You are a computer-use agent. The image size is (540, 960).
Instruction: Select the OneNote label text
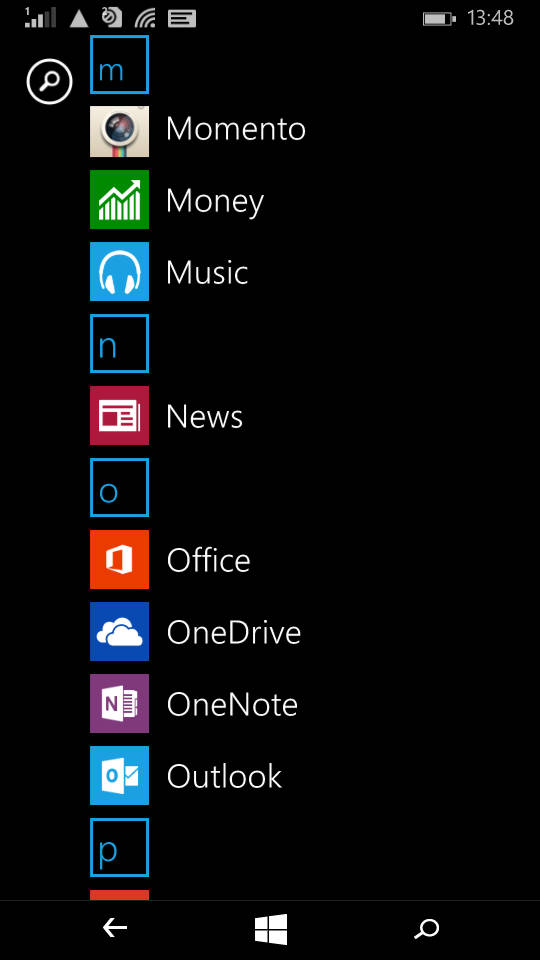232,705
